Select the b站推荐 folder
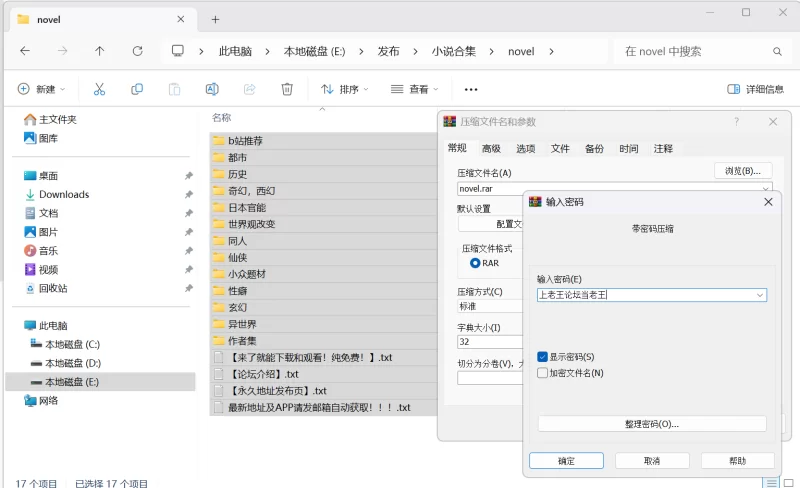Viewport: 800px width, 488px height. 323,141
